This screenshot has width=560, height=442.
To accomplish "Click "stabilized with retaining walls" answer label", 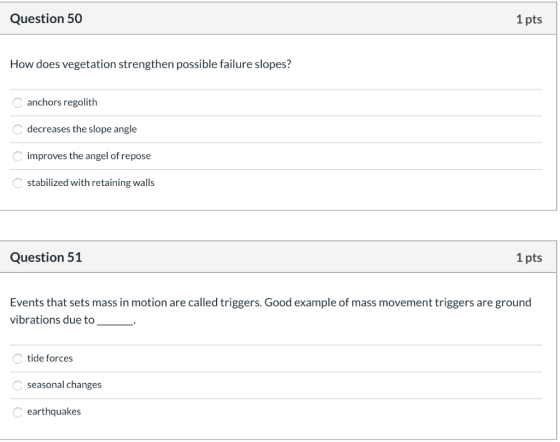I will click(x=91, y=183).
